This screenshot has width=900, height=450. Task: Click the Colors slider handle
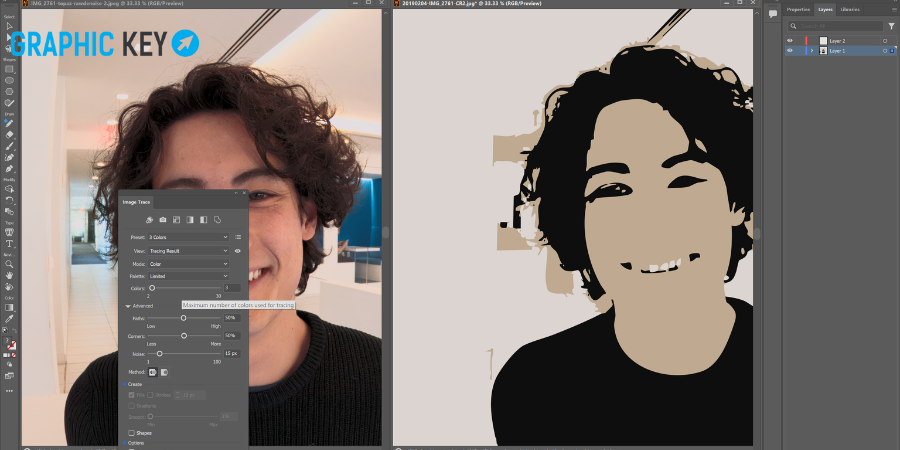point(152,288)
